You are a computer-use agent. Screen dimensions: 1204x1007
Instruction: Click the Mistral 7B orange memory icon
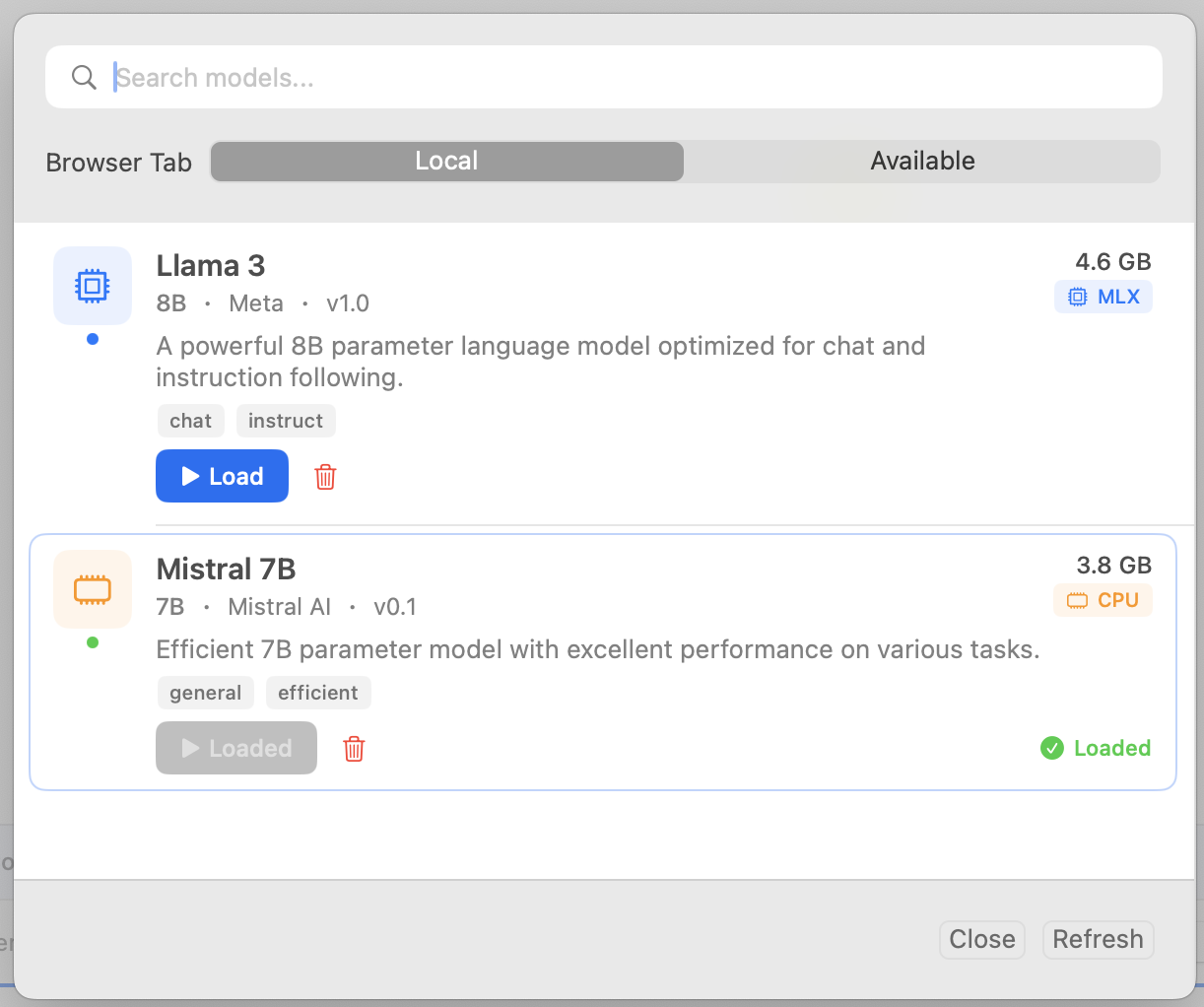pyautogui.click(x=93, y=589)
